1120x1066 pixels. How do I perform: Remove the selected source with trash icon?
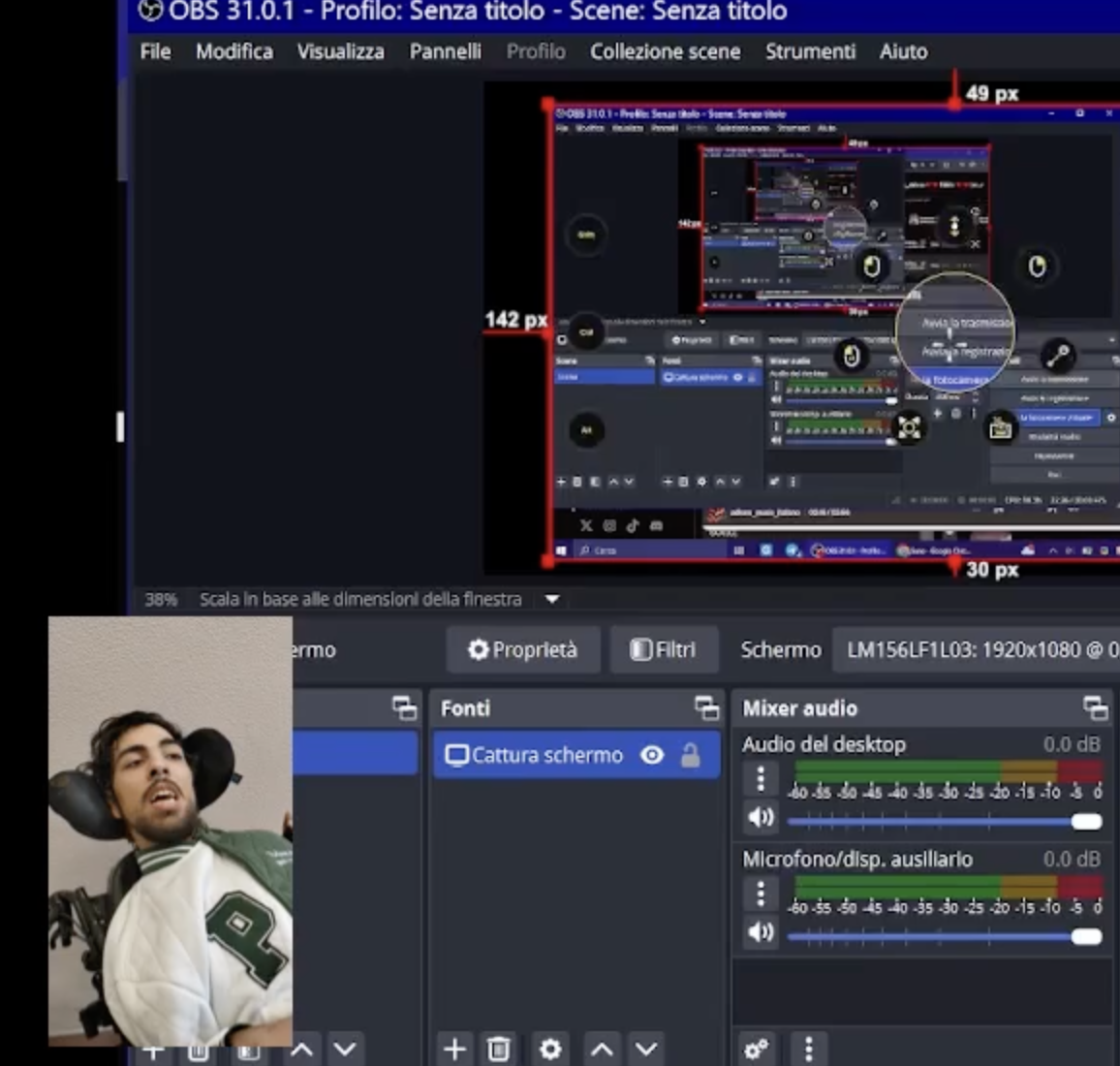coord(499,1049)
